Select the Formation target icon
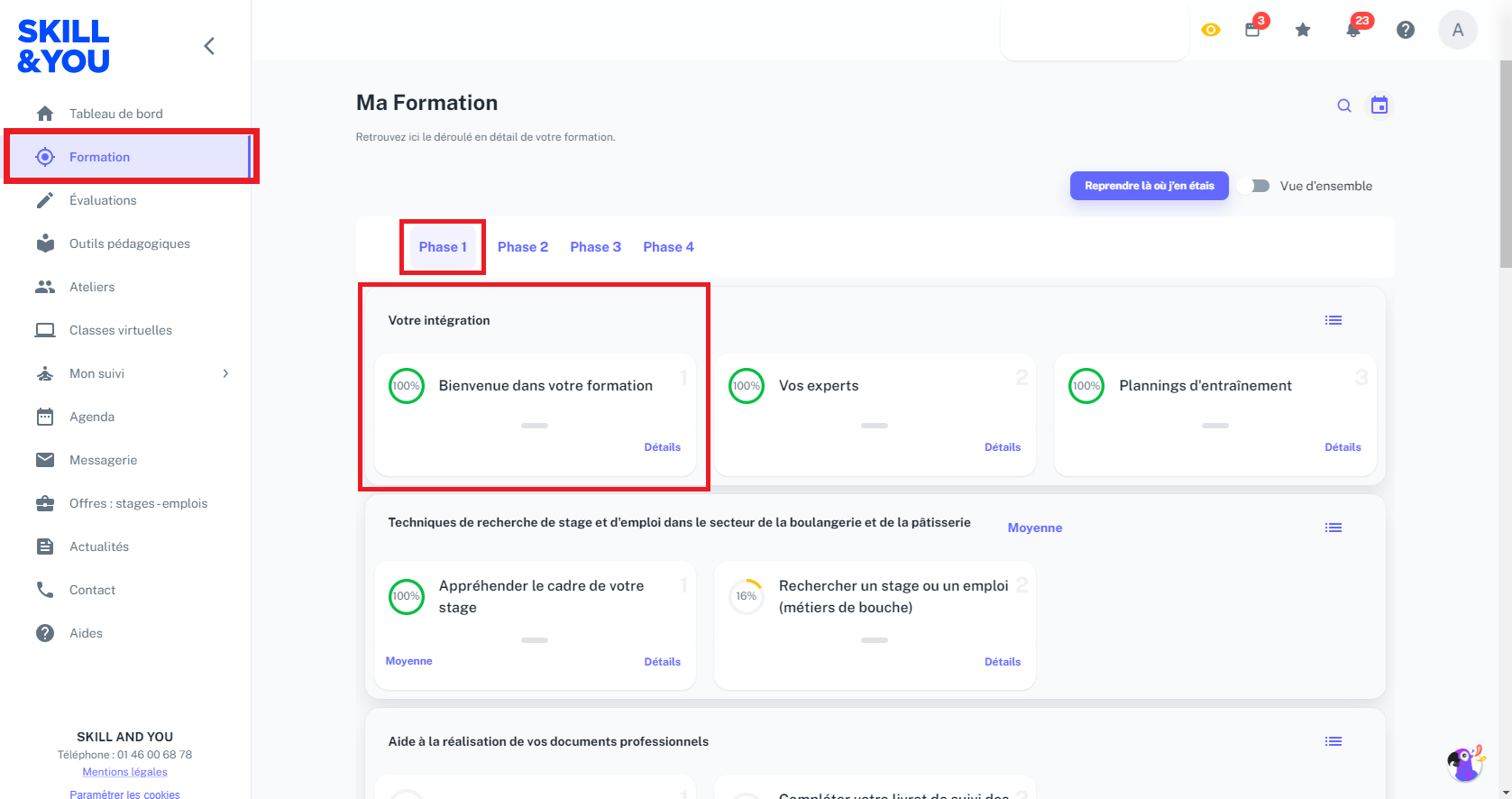 pos(45,157)
